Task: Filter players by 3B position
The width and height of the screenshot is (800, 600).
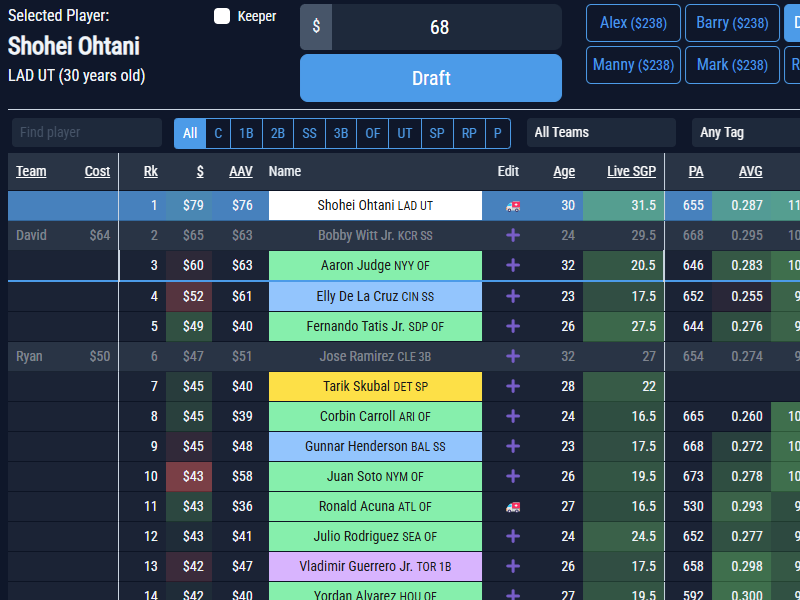Action: click(341, 134)
